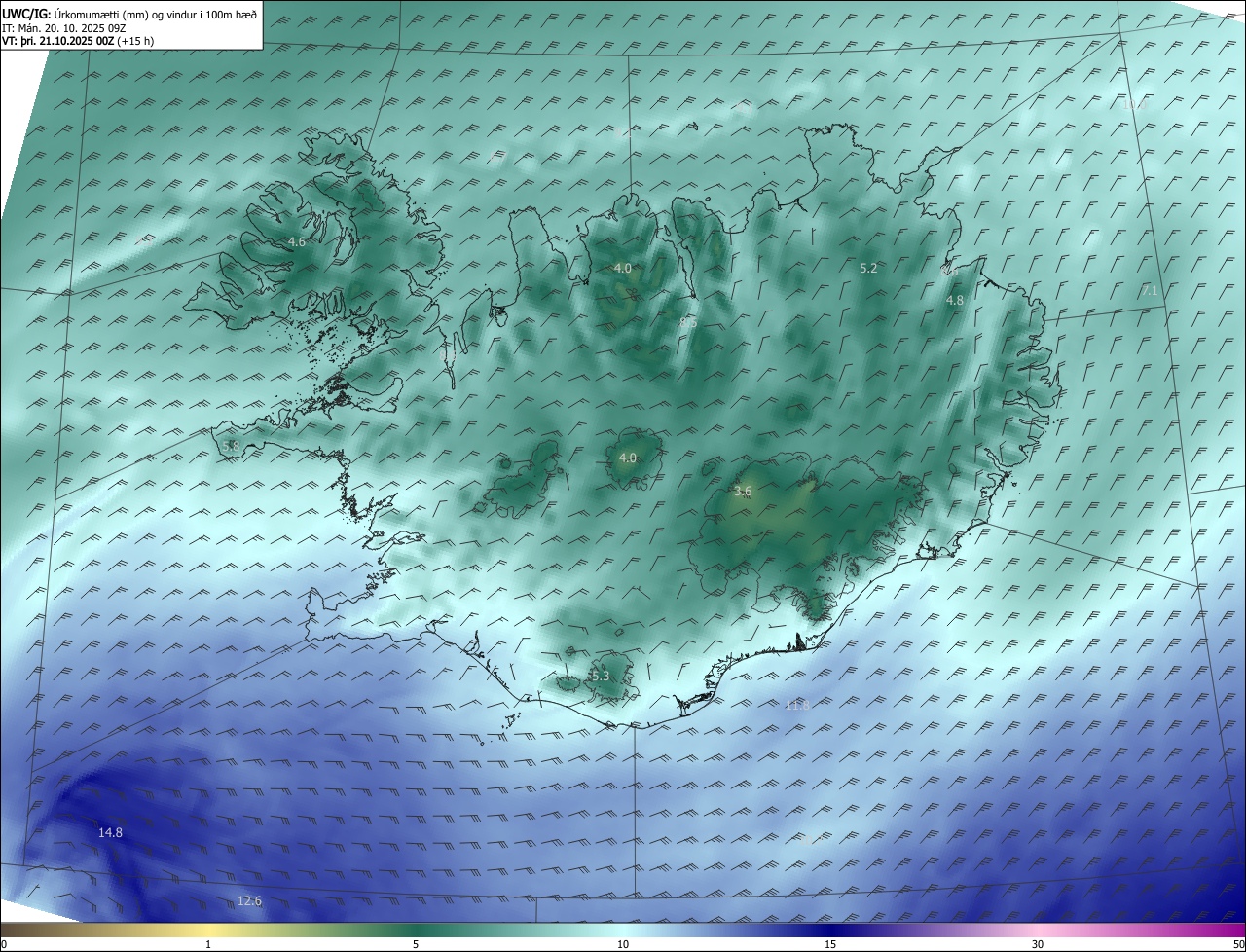
Task: Click the colour scale tick label 50
Action: click(x=1238, y=944)
